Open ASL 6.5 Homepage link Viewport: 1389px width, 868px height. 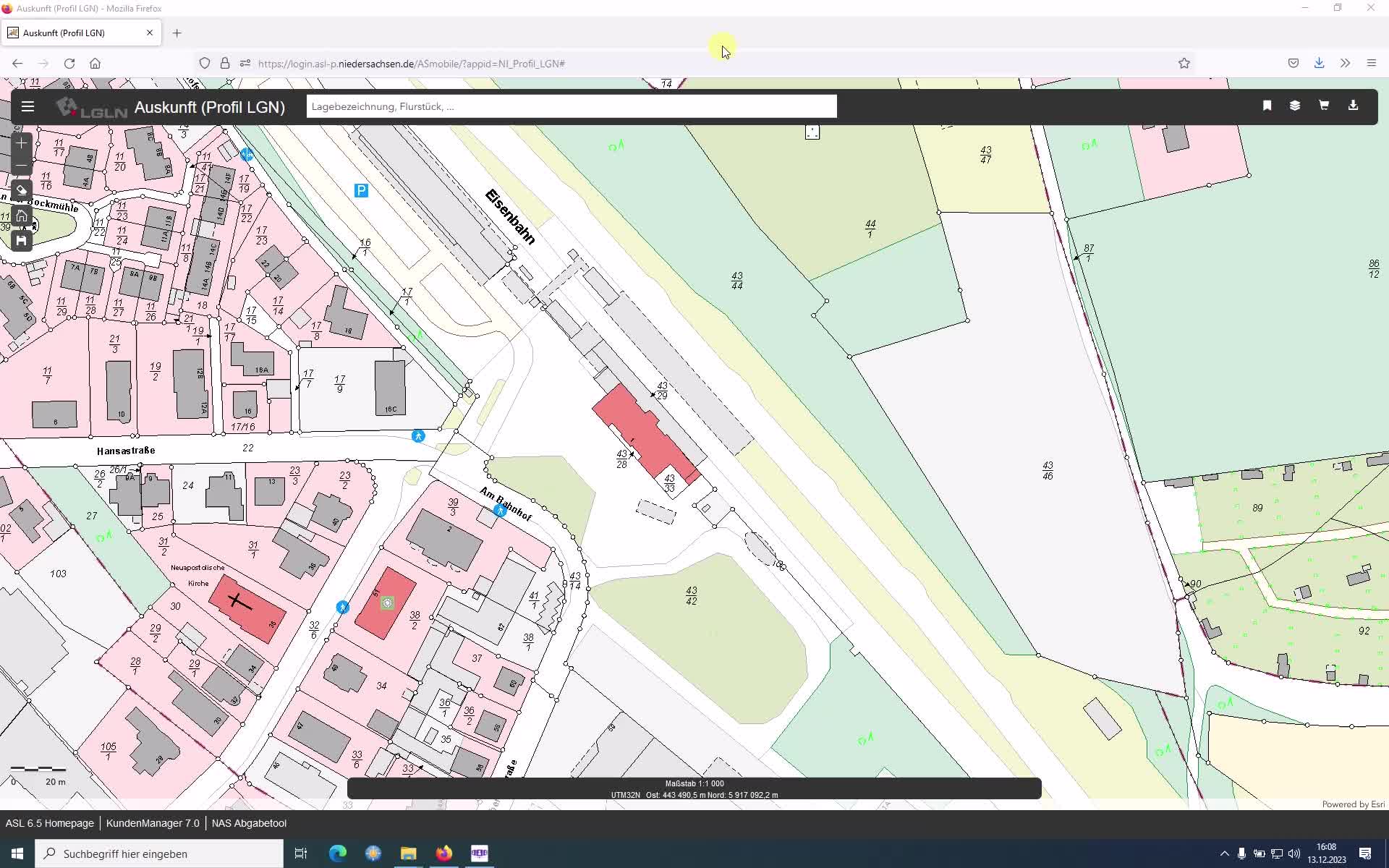click(x=49, y=823)
